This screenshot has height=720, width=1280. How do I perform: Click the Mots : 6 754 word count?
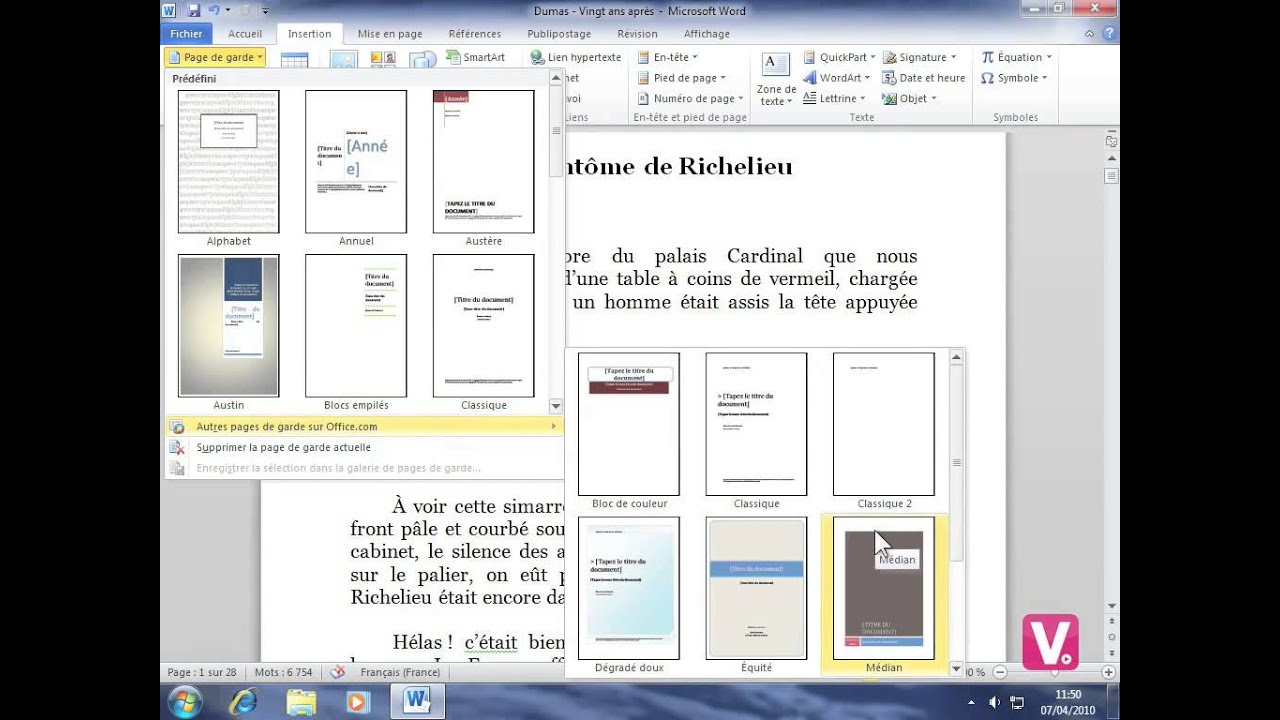point(283,673)
